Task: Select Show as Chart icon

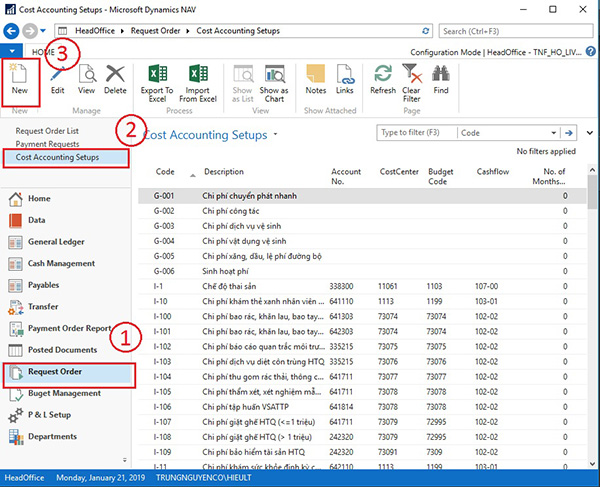Action: (x=274, y=74)
